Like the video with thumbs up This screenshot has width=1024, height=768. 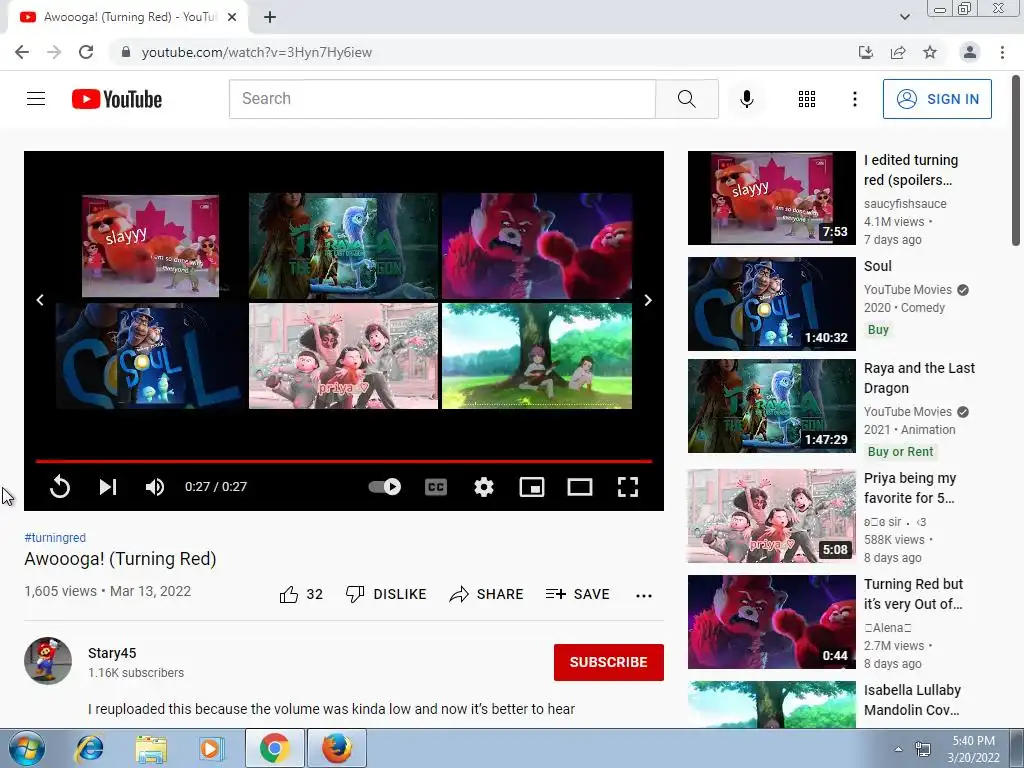[301, 594]
